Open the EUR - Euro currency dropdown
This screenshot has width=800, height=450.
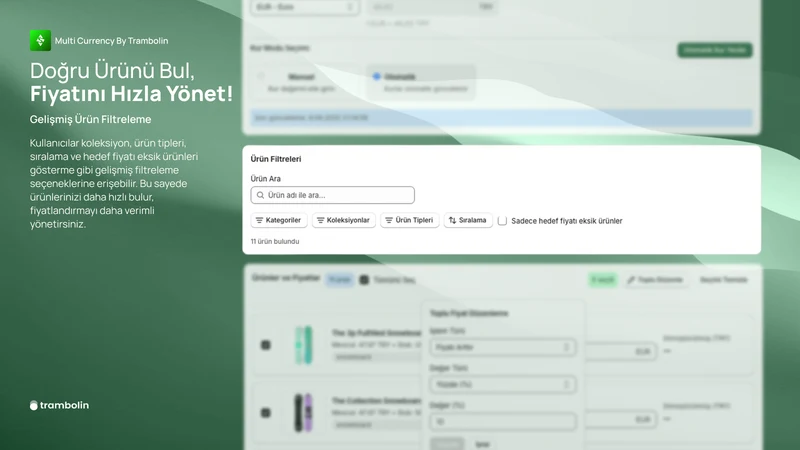(305, 7)
